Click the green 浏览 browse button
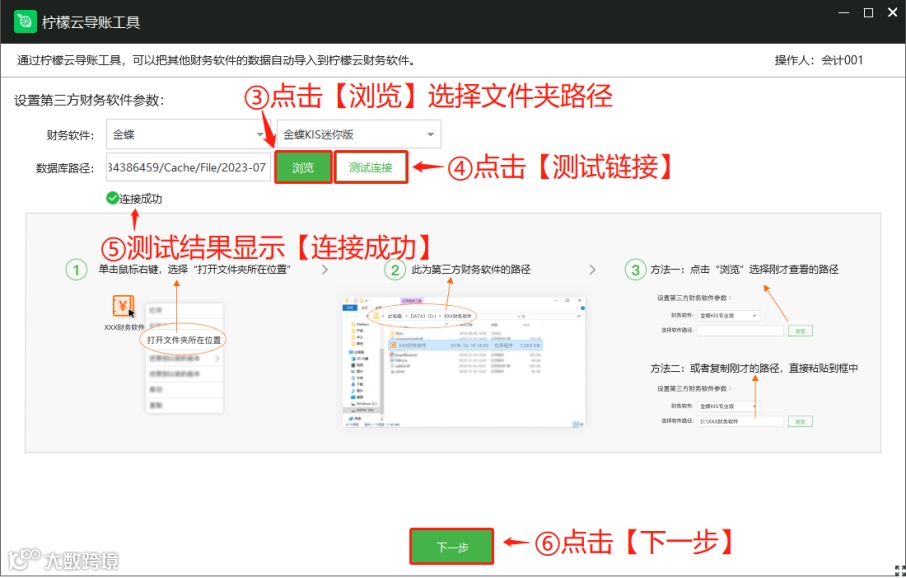This screenshot has height=578, width=906. click(303, 168)
